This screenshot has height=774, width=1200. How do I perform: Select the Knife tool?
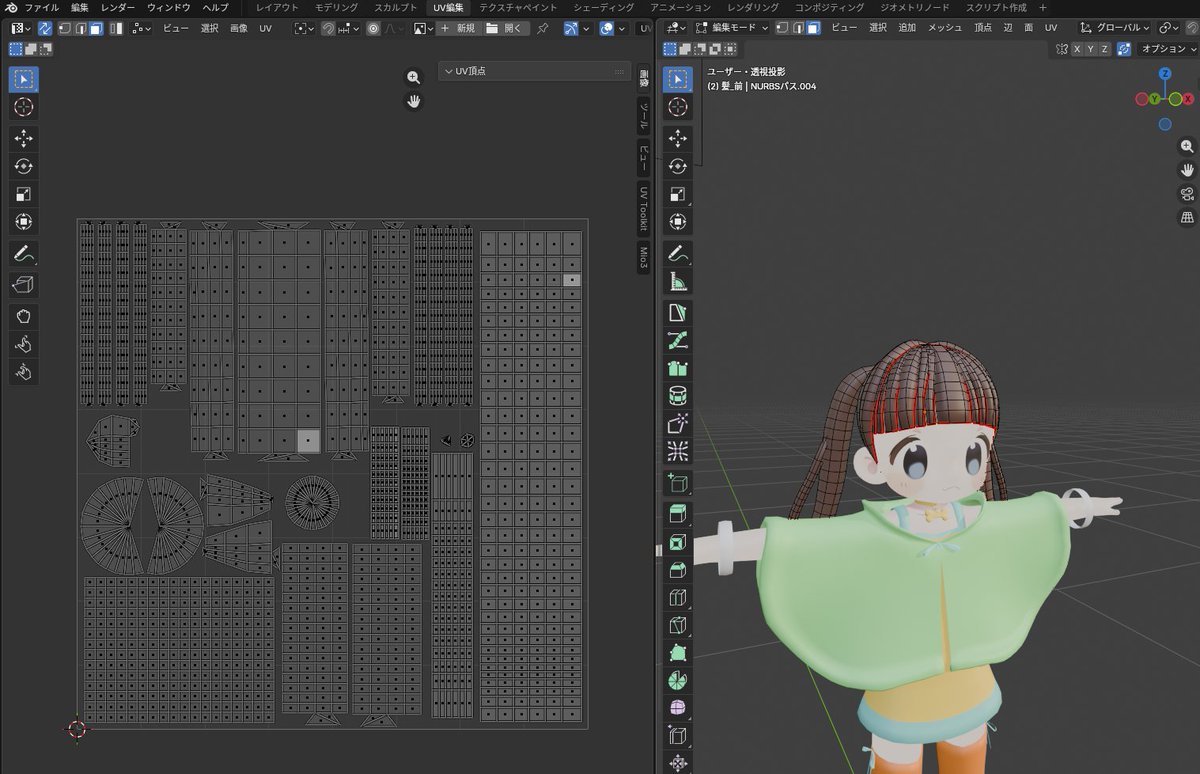(x=678, y=627)
